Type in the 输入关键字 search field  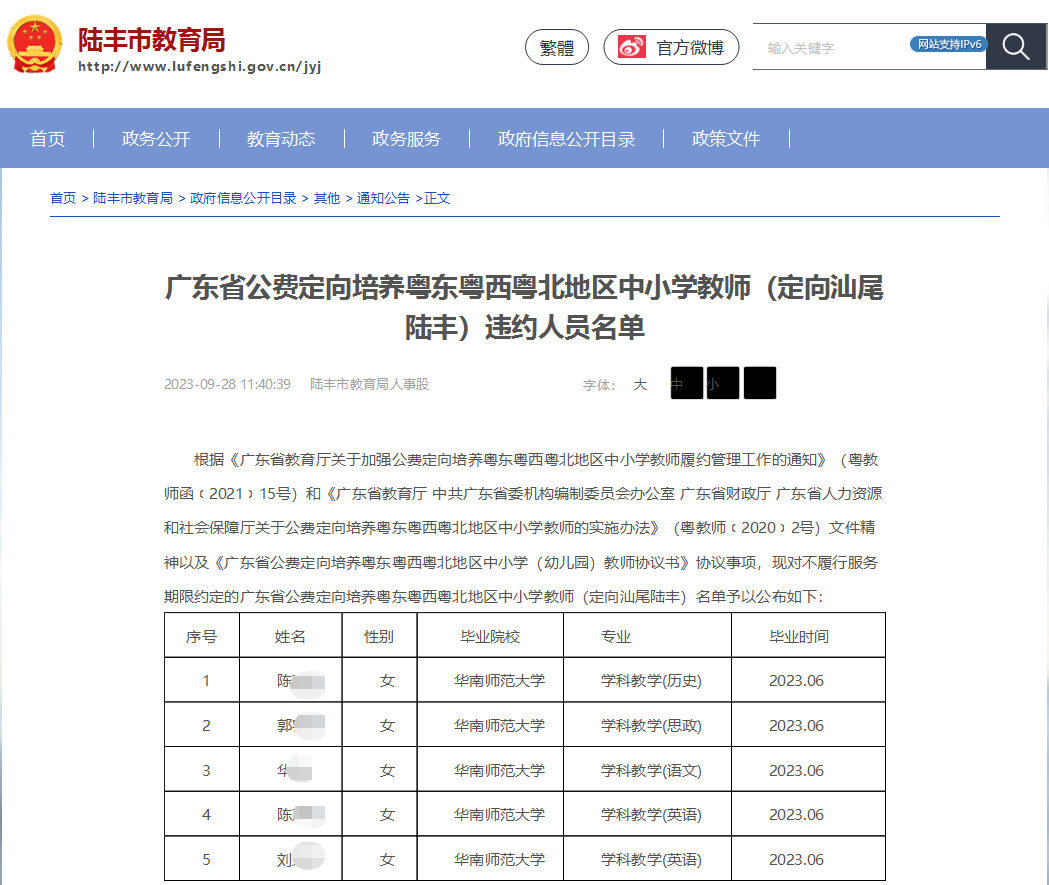click(830, 47)
